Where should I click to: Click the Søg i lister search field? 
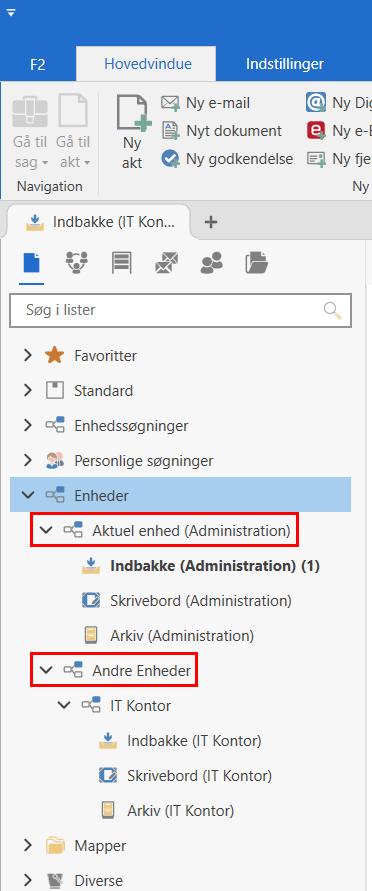tap(180, 310)
